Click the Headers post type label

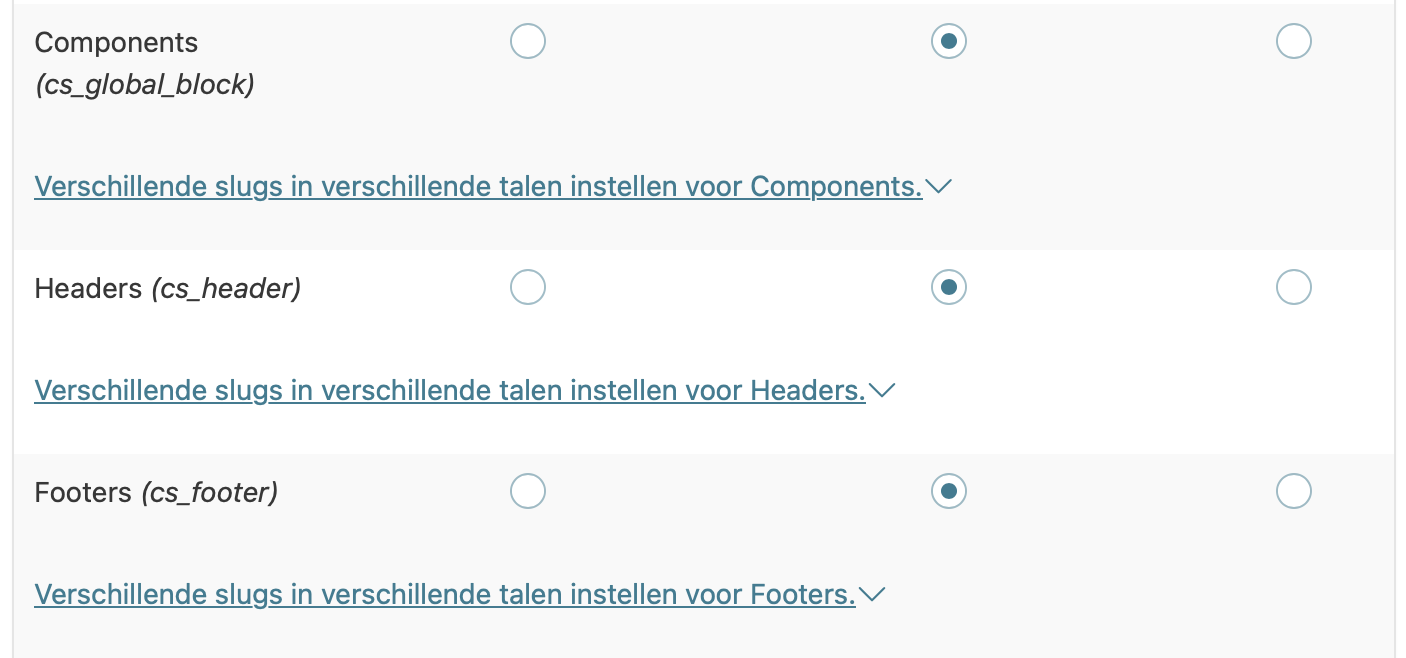click(x=88, y=289)
